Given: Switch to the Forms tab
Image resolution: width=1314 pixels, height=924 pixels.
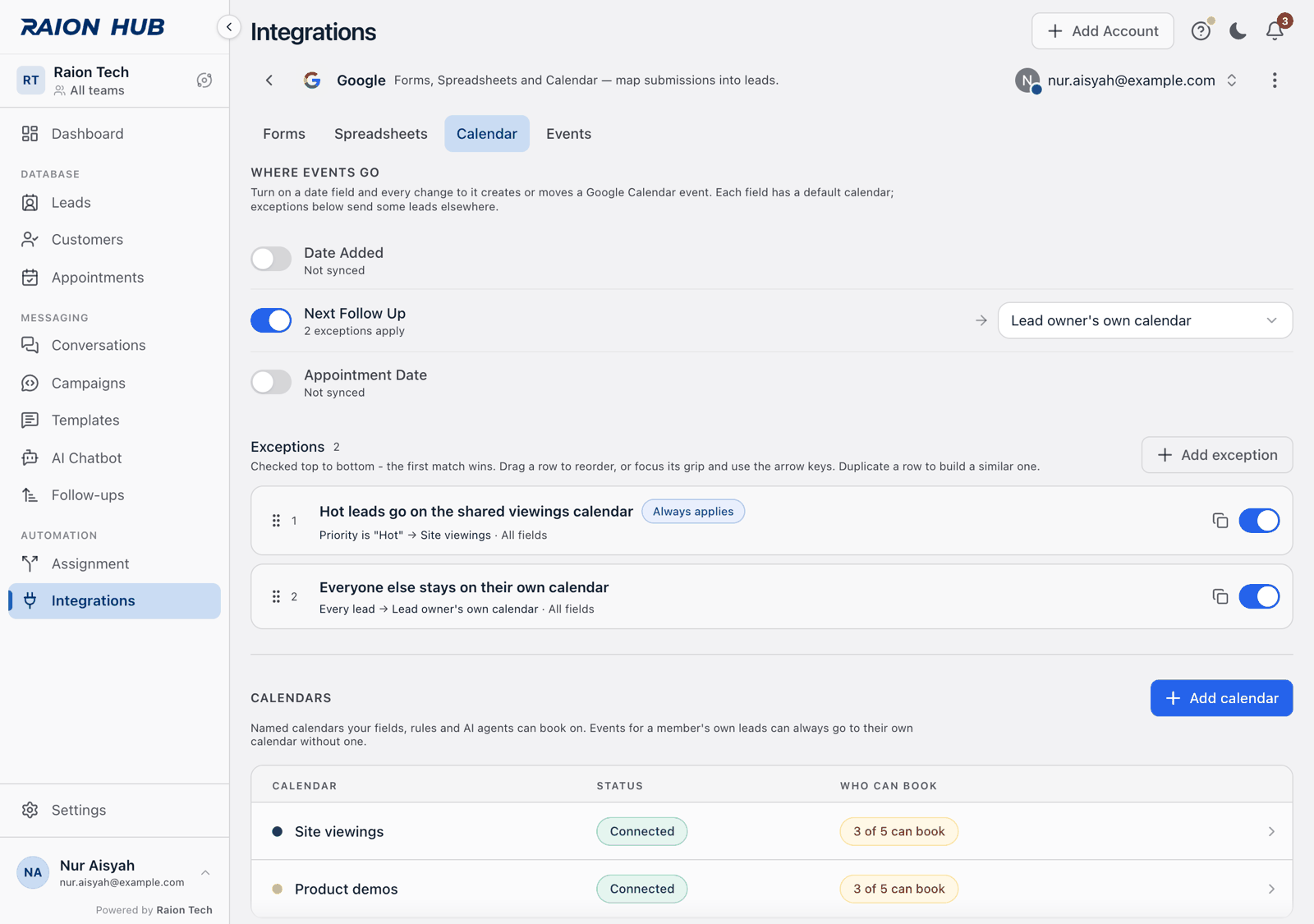Looking at the screenshot, I should [284, 134].
